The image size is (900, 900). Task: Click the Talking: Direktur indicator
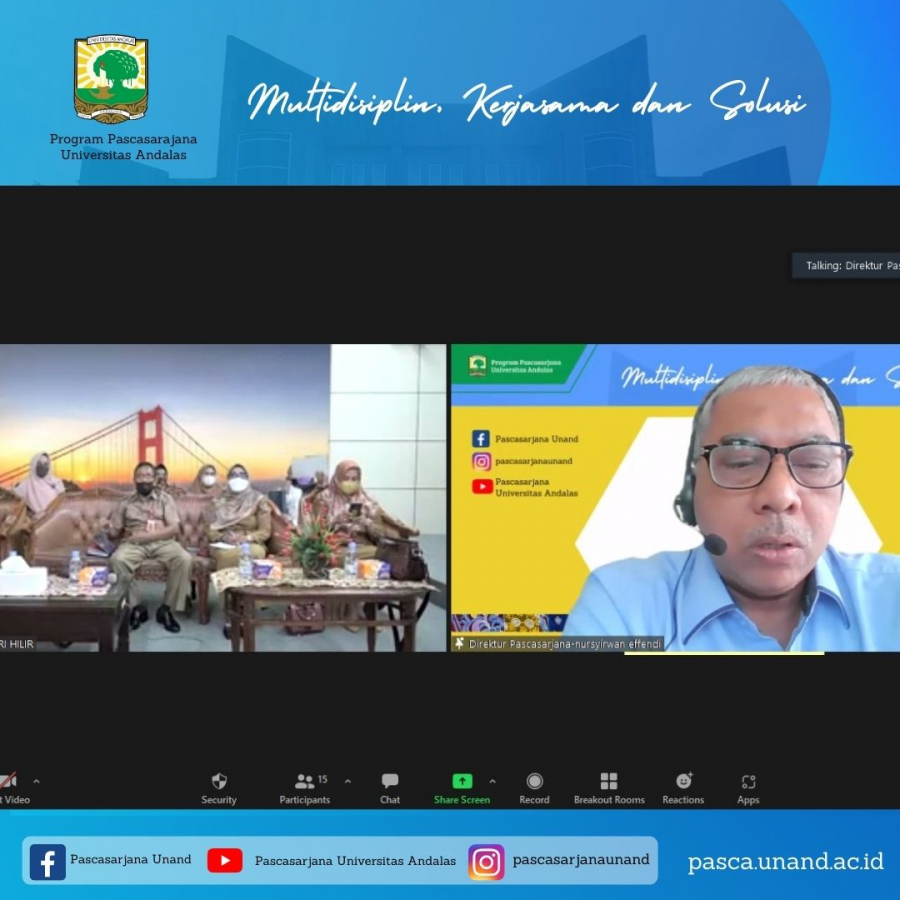tap(848, 266)
